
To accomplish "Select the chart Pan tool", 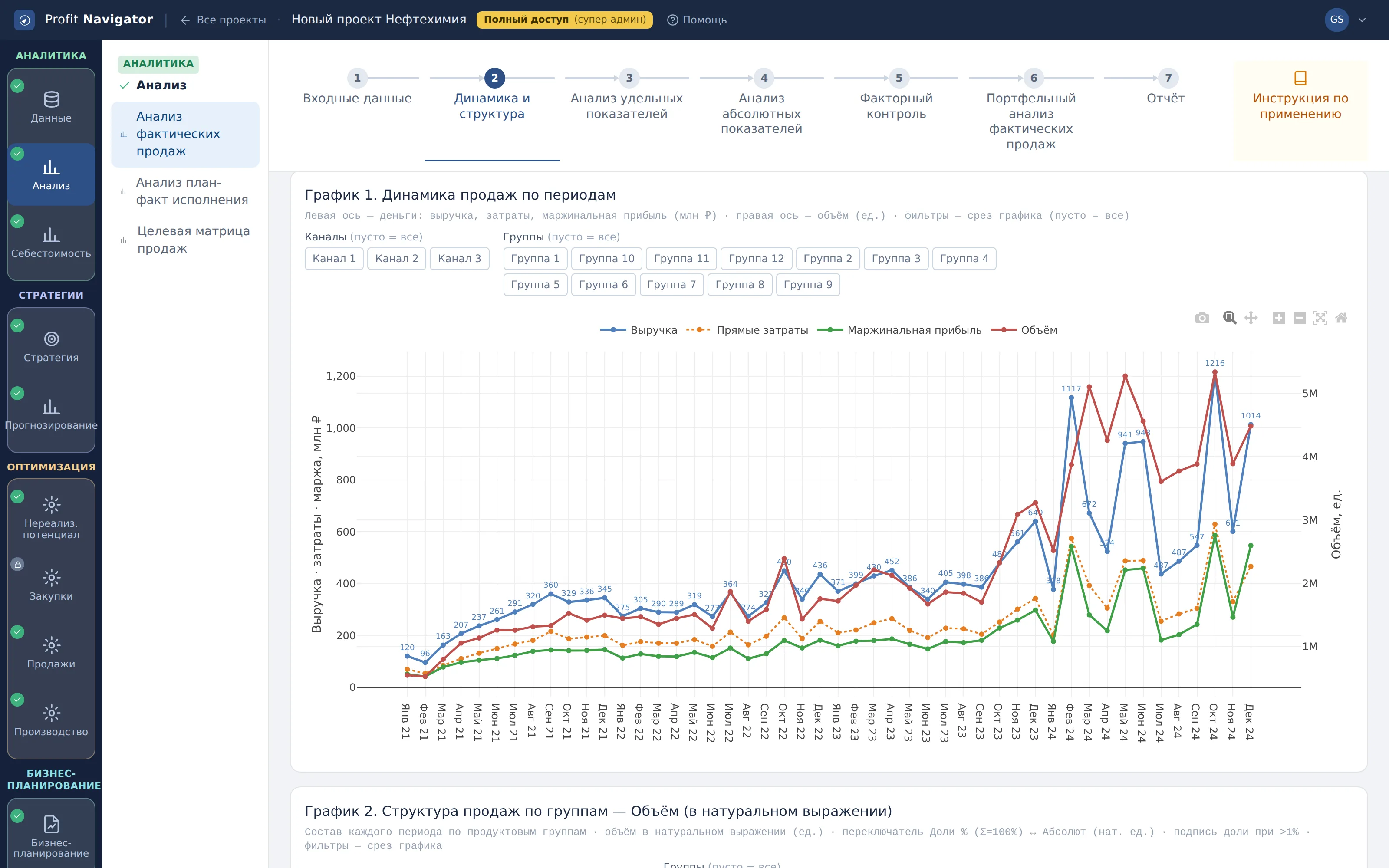I will [x=1251, y=318].
